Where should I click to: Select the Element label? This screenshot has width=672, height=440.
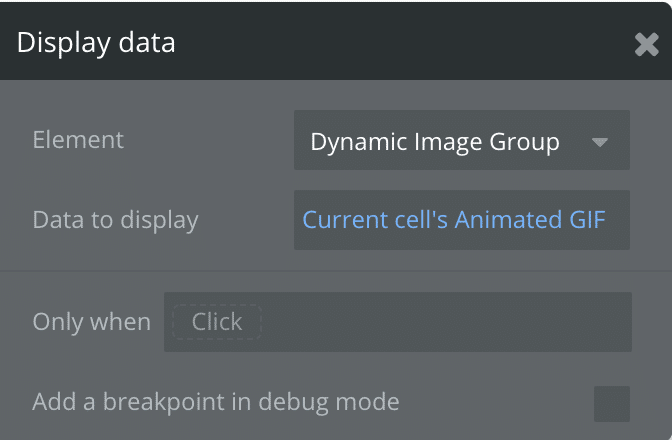click(x=78, y=140)
